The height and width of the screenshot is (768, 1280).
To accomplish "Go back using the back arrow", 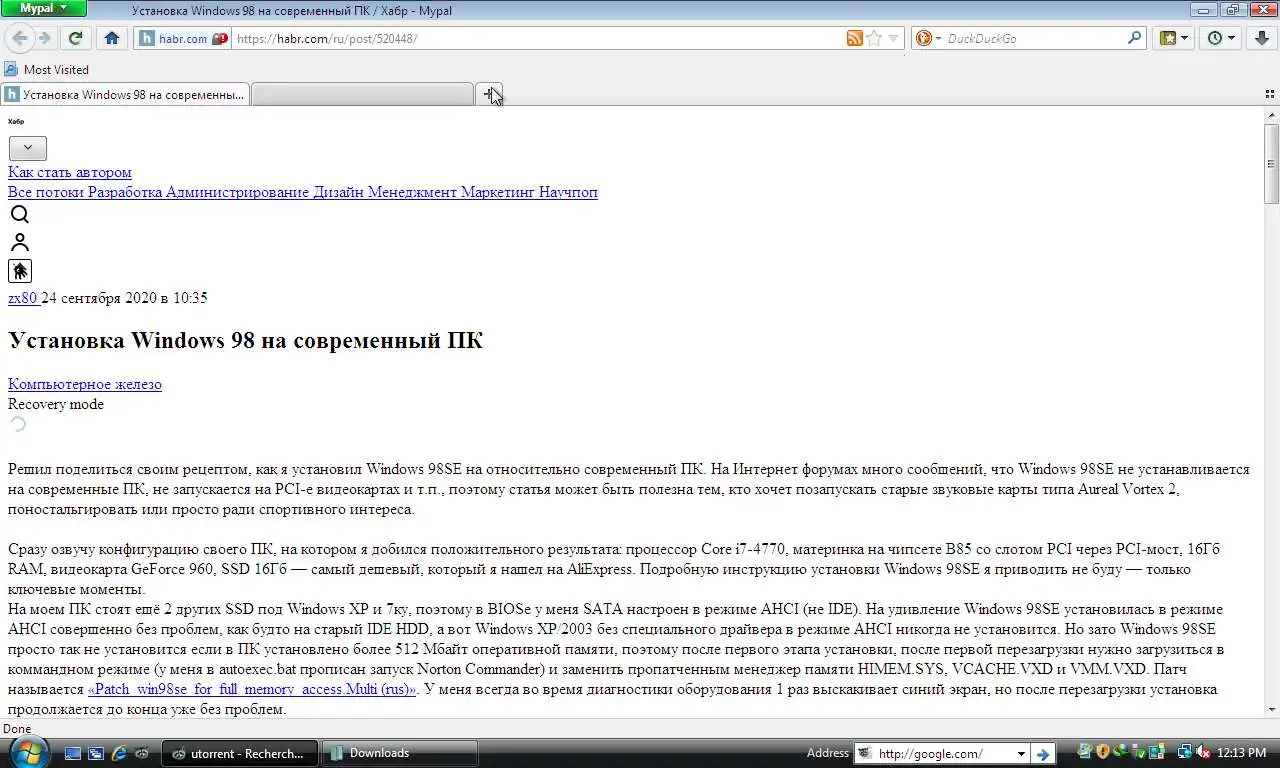I will tap(20, 38).
